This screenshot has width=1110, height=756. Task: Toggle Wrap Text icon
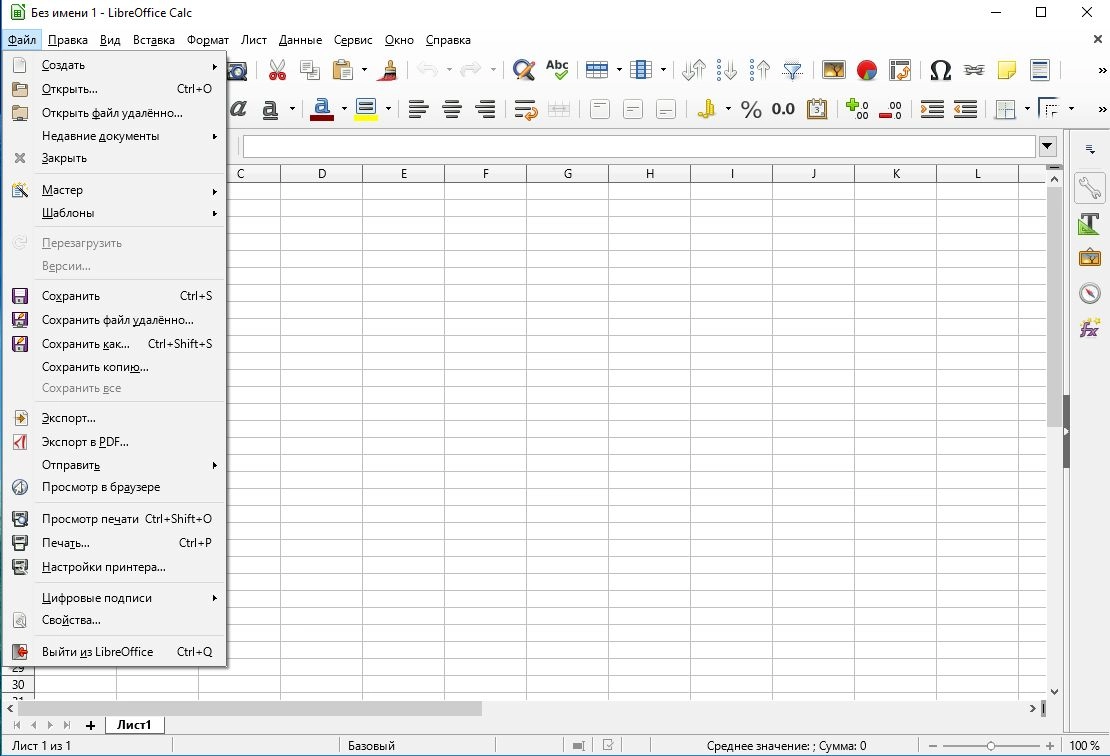point(526,108)
